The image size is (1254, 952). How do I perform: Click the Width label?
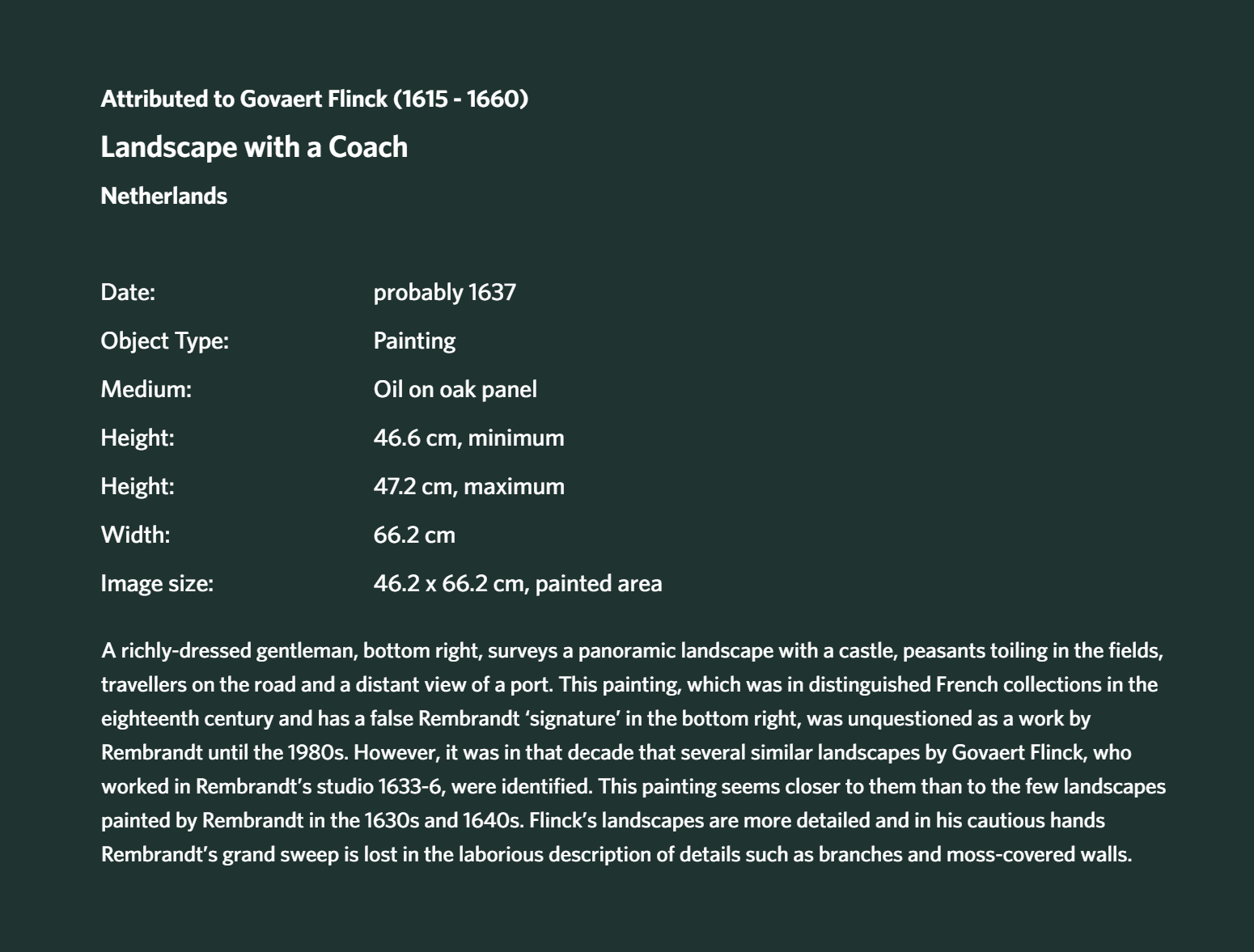point(135,535)
